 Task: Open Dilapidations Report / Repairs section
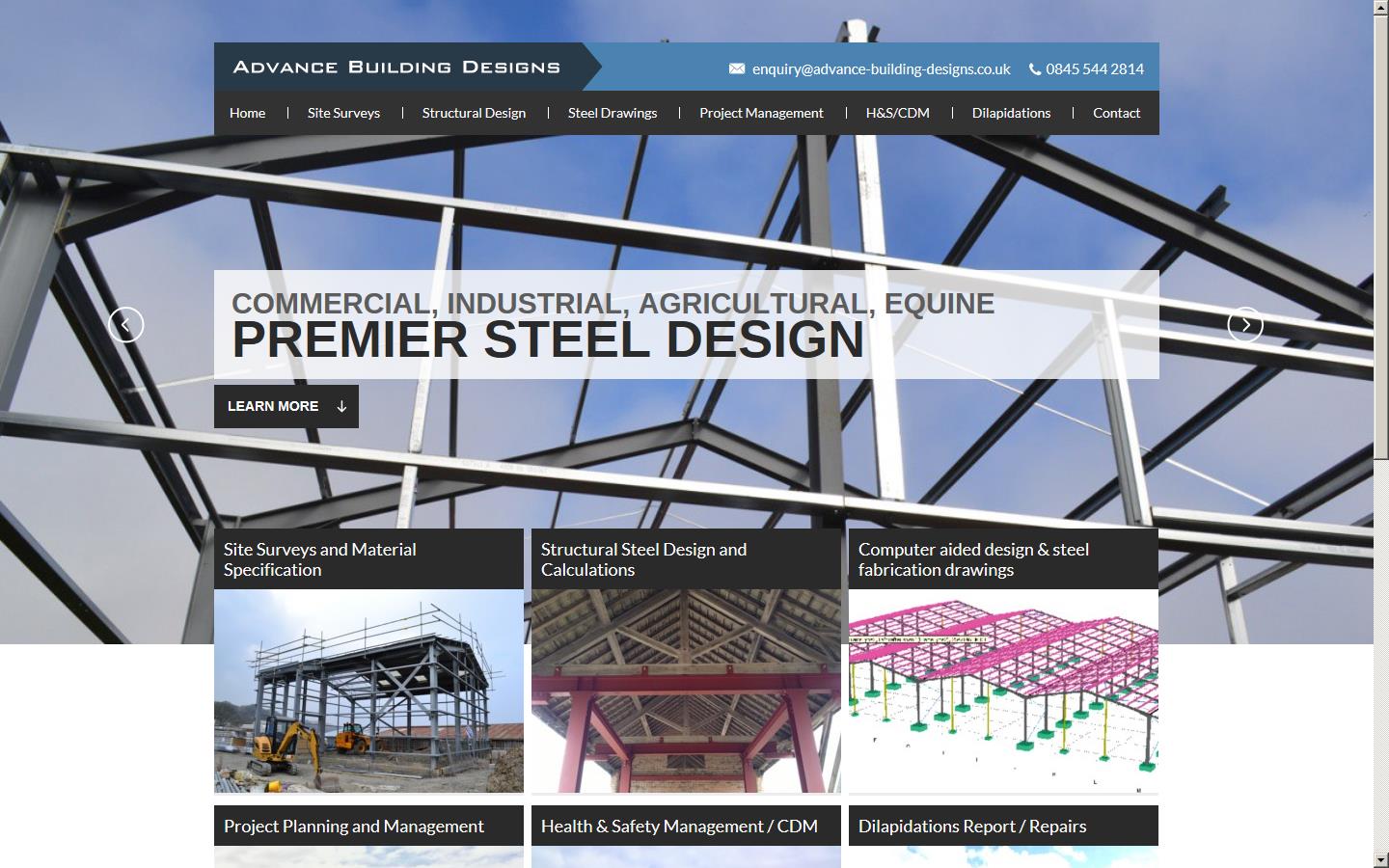972,827
